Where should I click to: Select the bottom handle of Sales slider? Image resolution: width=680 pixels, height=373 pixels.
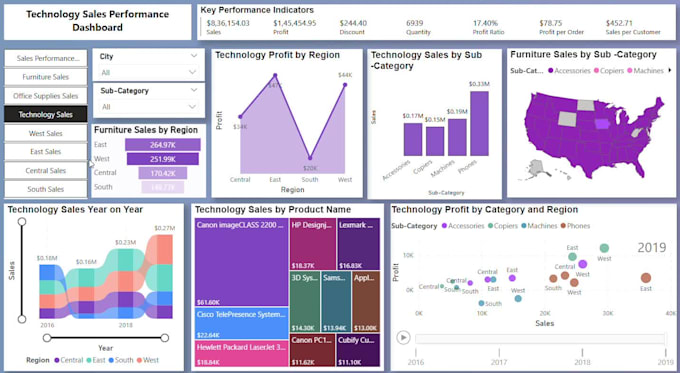click(x=22, y=319)
